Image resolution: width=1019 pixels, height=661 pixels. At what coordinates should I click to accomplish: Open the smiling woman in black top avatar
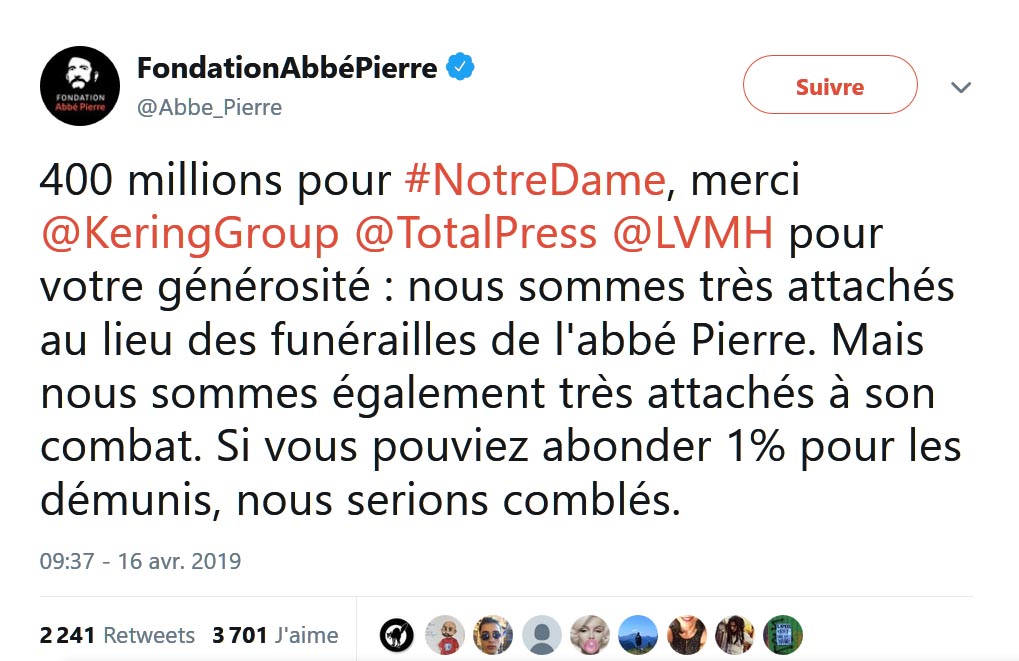coord(687,634)
